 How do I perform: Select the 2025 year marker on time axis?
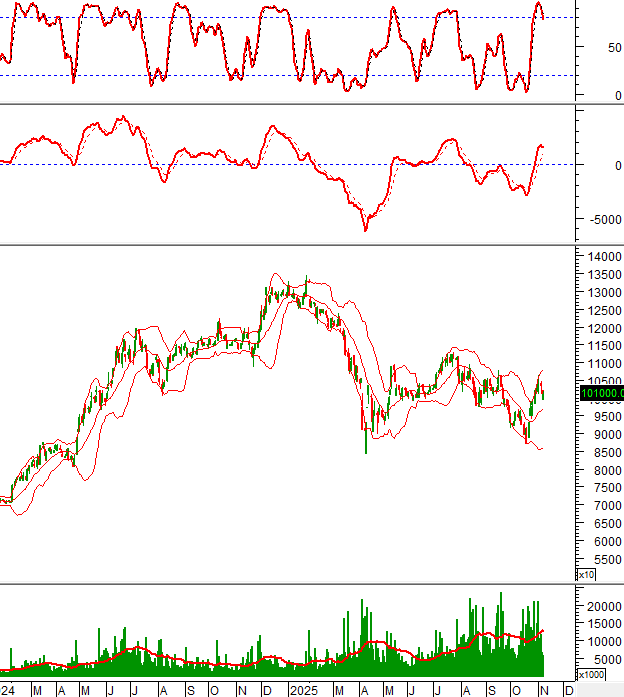click(x=302, y=690)
